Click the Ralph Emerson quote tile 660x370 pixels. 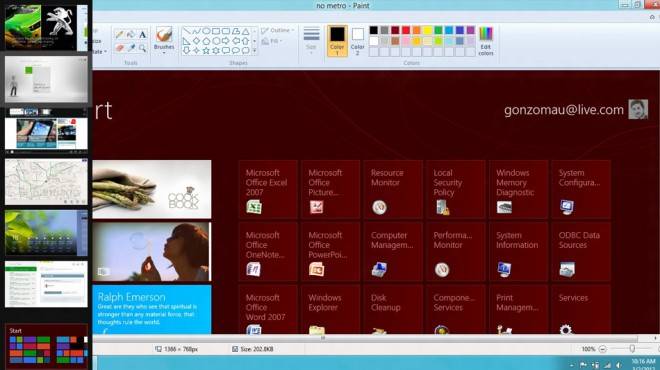(152, 310)
